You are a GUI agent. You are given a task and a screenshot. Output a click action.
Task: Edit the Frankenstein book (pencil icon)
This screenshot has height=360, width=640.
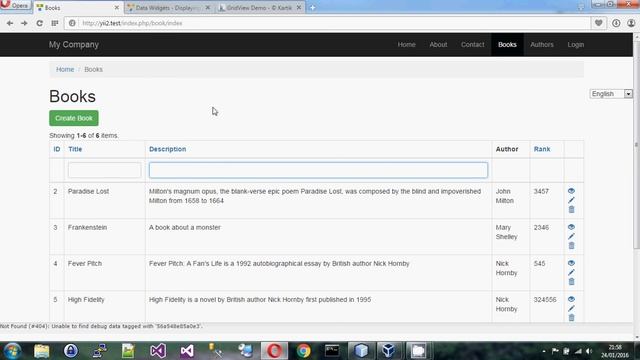pyautogui.click(x=571, y=236)
